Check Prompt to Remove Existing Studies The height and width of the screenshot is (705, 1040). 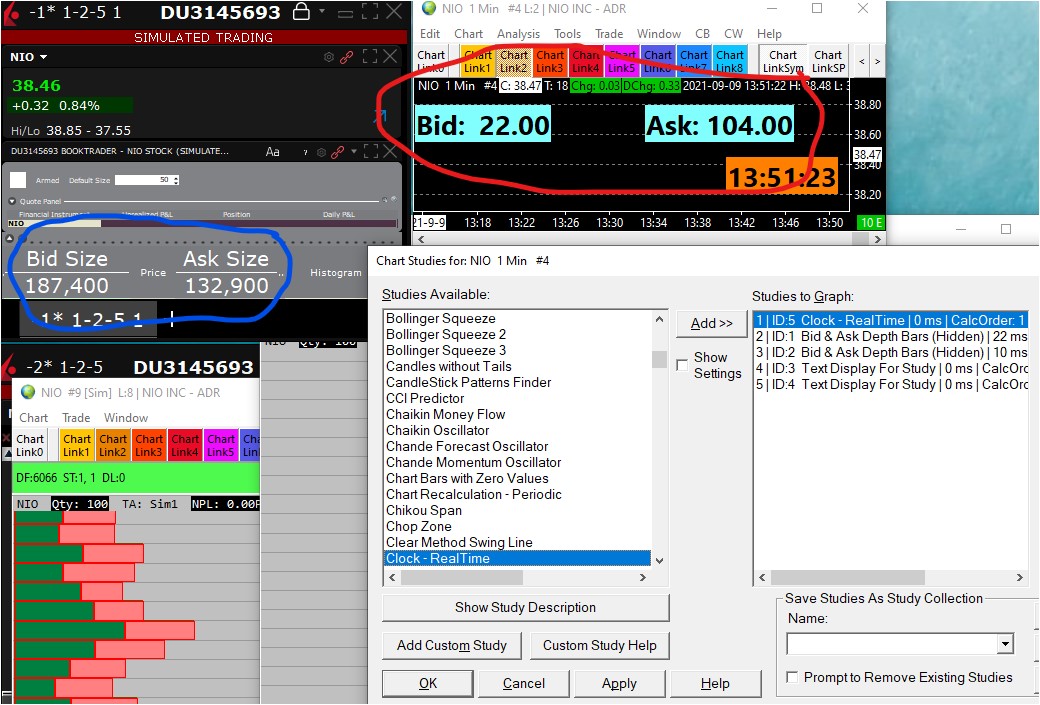coord(792,676)
